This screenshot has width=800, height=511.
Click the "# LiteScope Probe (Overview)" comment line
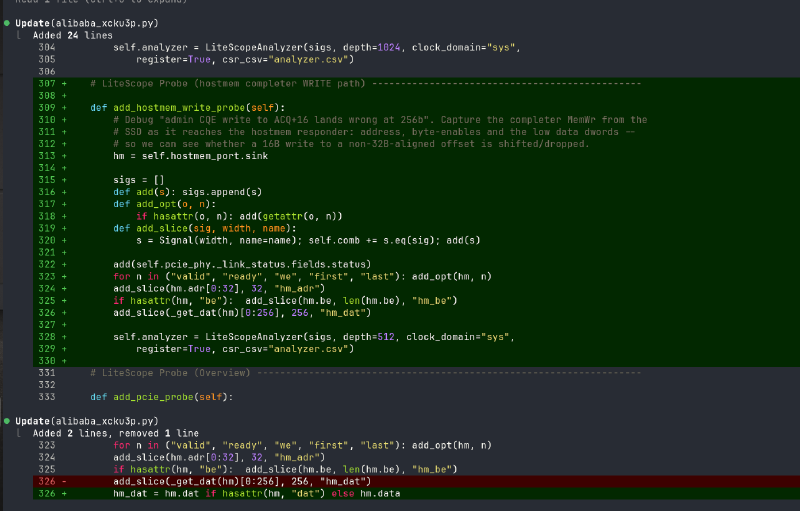(365, 373)
